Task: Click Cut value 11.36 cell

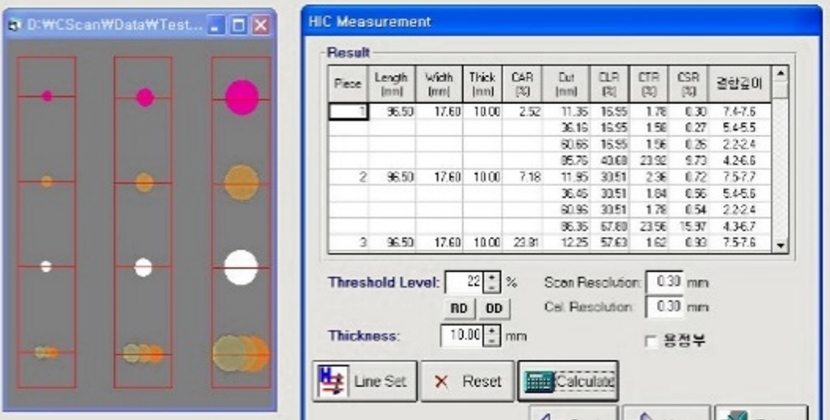Action: (566, 112)
